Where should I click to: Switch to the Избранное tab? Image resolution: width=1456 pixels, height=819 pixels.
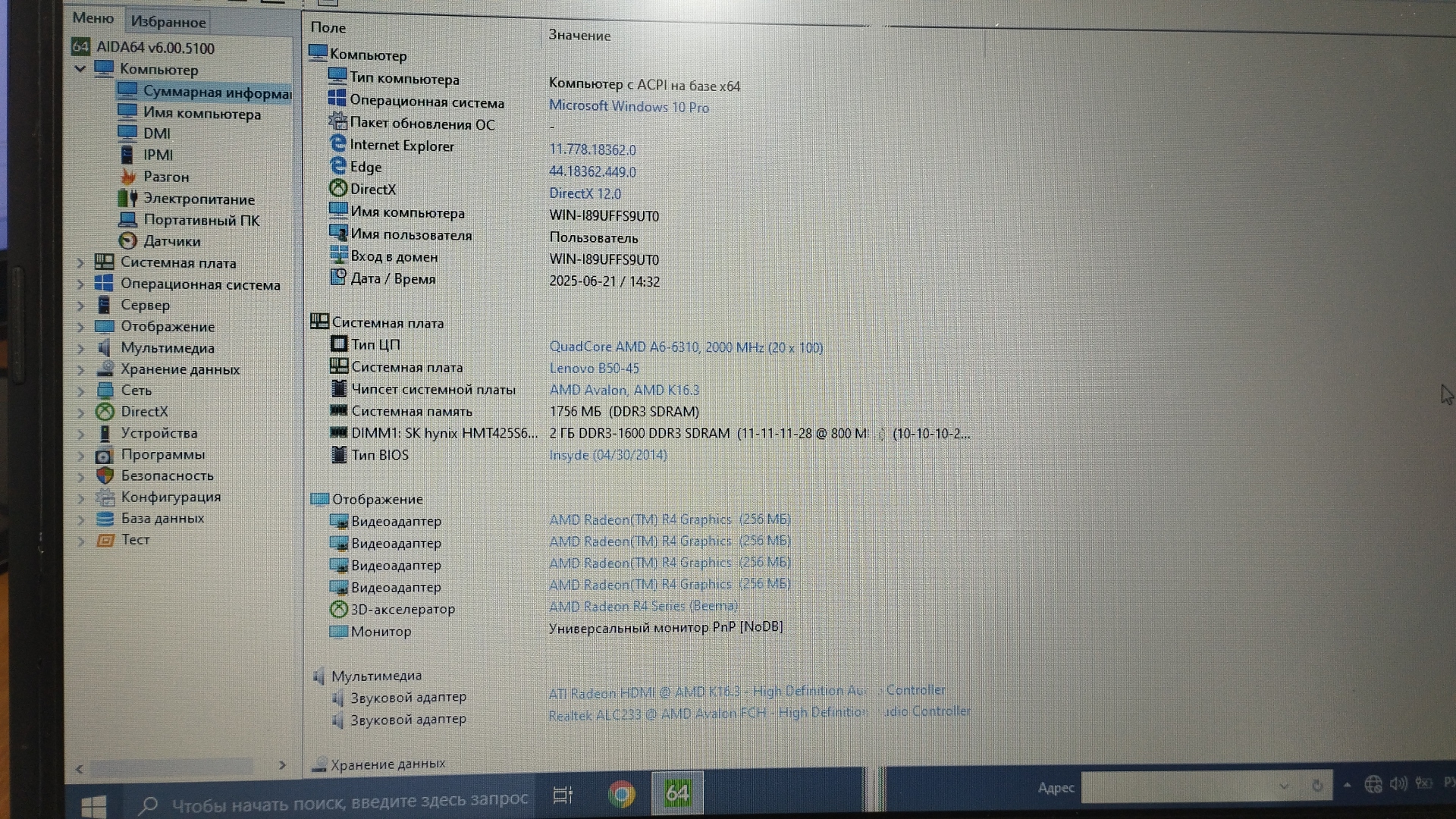(x=168, y=22)
